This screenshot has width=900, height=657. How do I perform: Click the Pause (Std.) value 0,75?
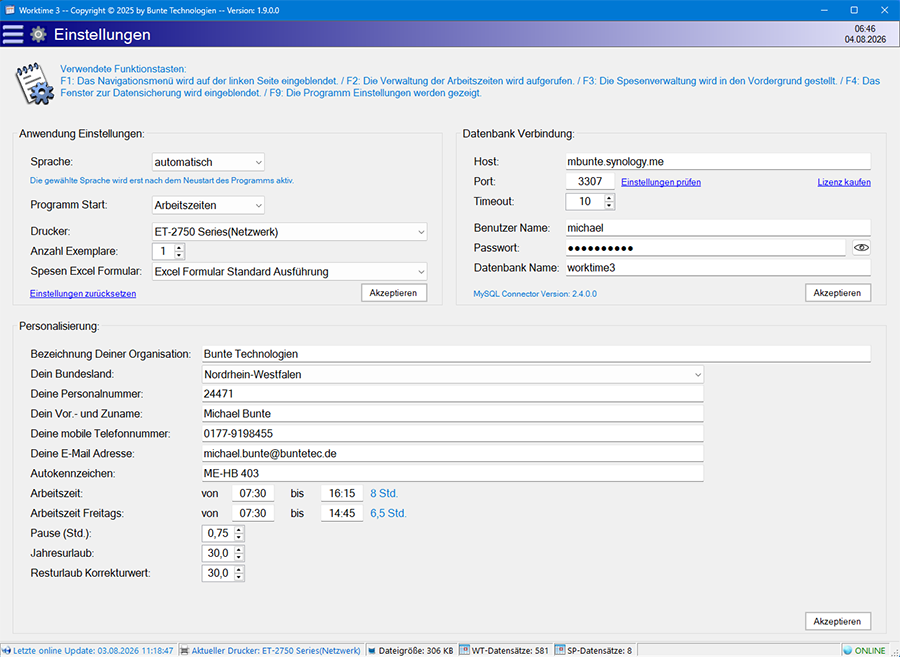click(x=218, y=534)
